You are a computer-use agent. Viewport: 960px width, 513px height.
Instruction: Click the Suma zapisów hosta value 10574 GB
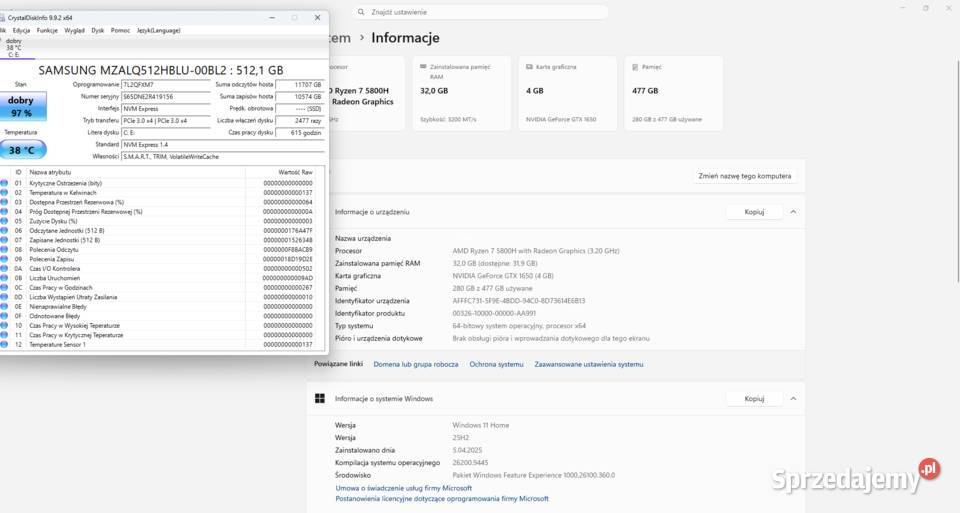(x=300, y=97)
